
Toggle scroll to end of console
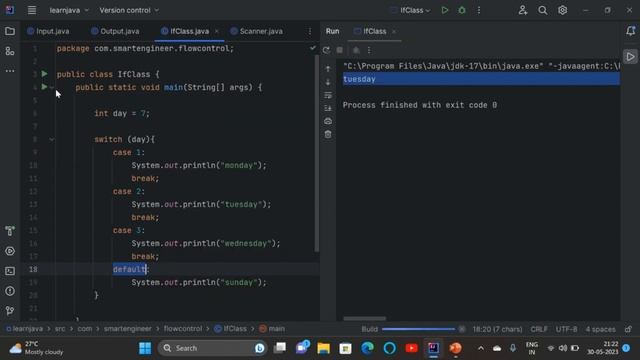(x=328, y=108)
